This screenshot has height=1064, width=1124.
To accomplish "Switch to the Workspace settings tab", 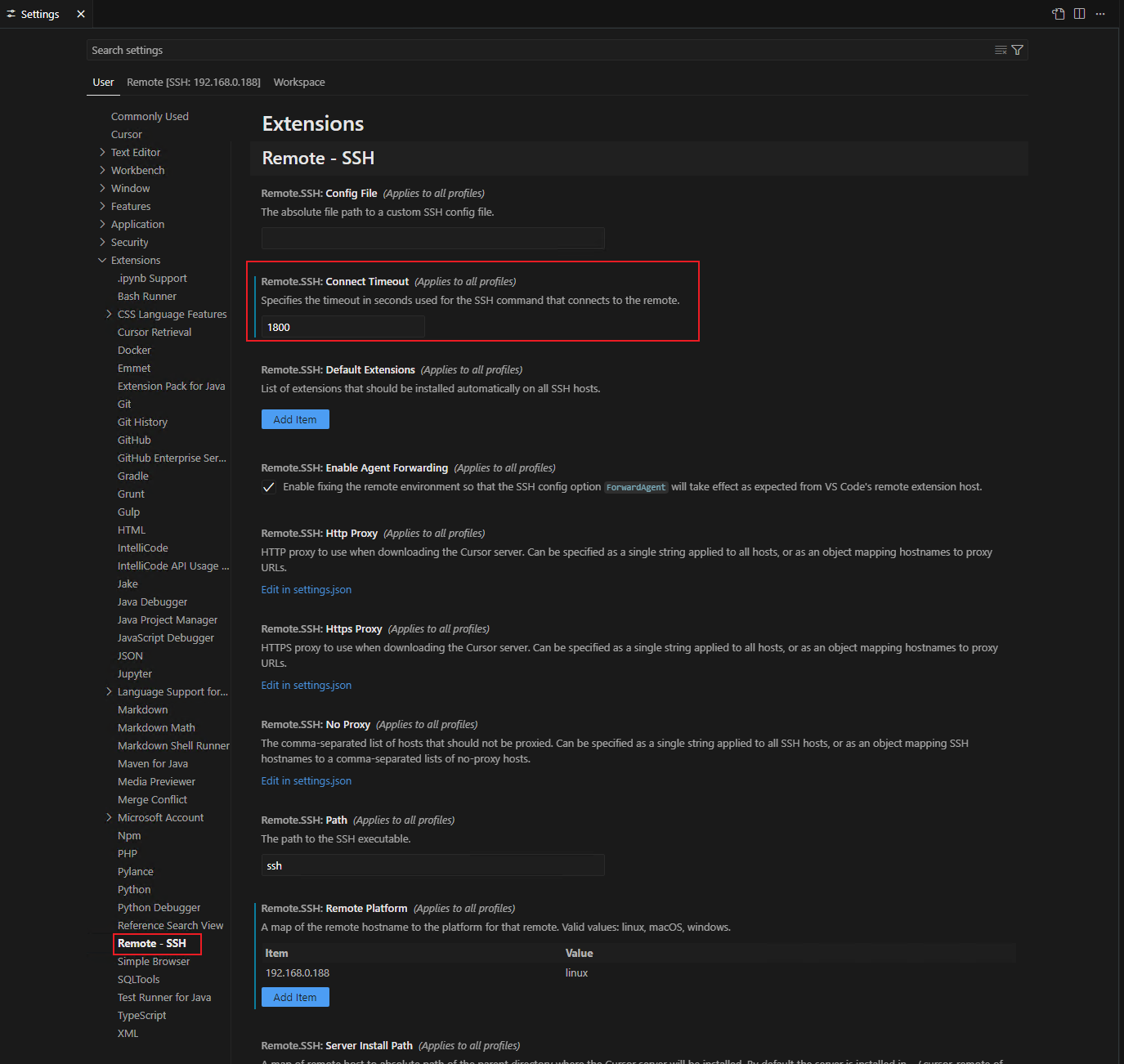I will [x=298, y=82].
